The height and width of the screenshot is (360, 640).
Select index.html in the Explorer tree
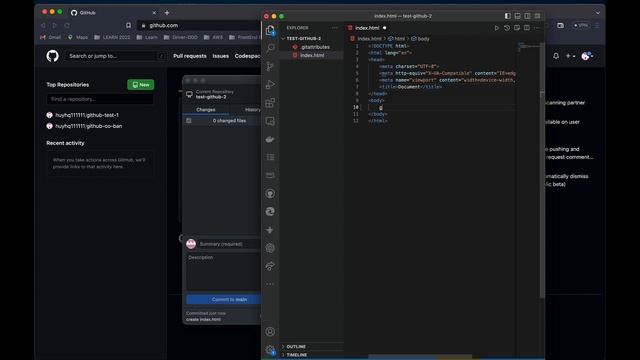point(312,55)
